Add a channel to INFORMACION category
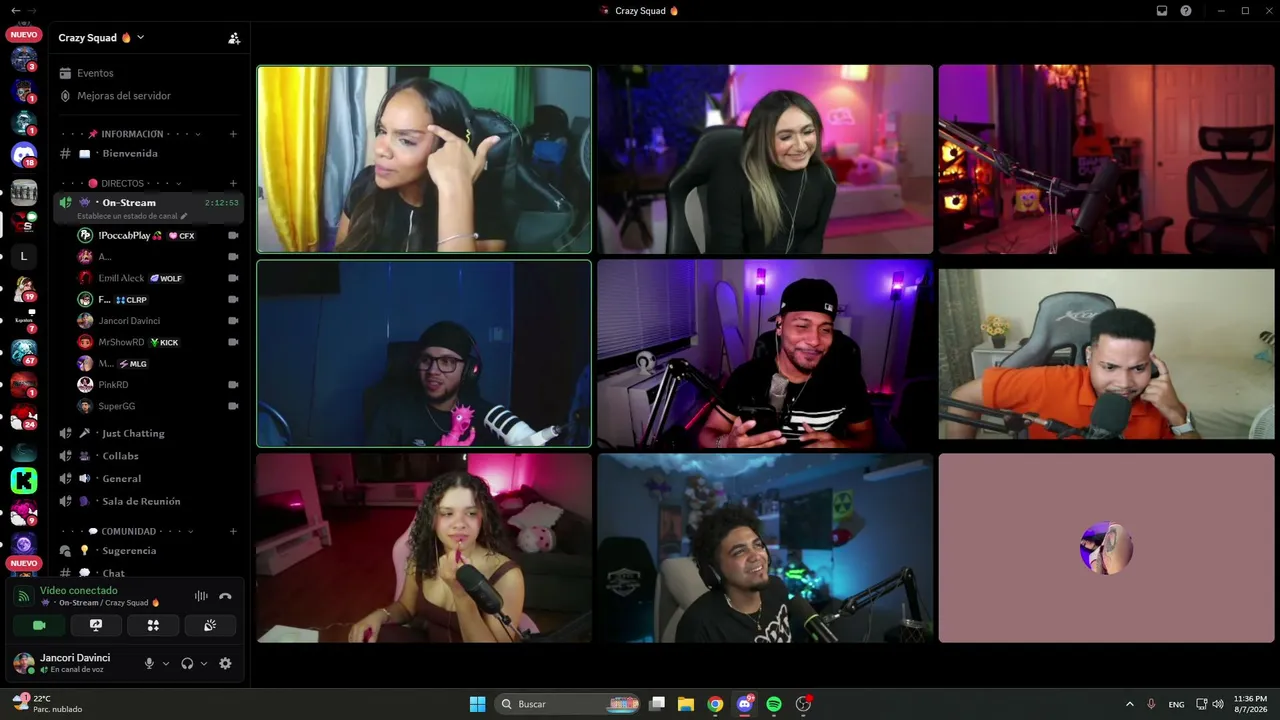This screenshot has height=720, width=1280. pos(233,134)
